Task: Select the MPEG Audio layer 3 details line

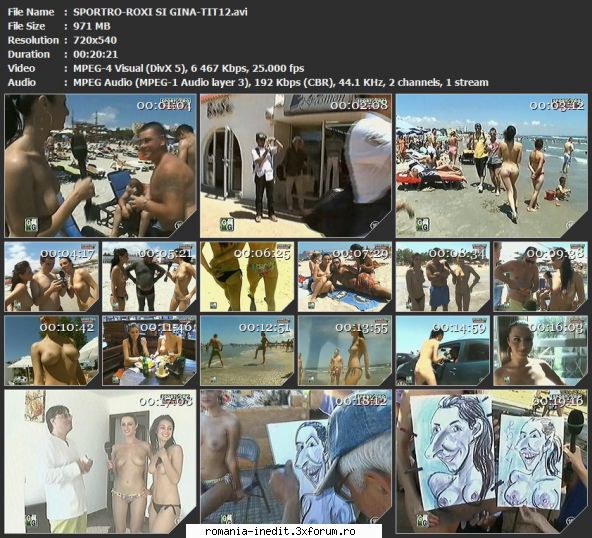Action: [281, 82]
